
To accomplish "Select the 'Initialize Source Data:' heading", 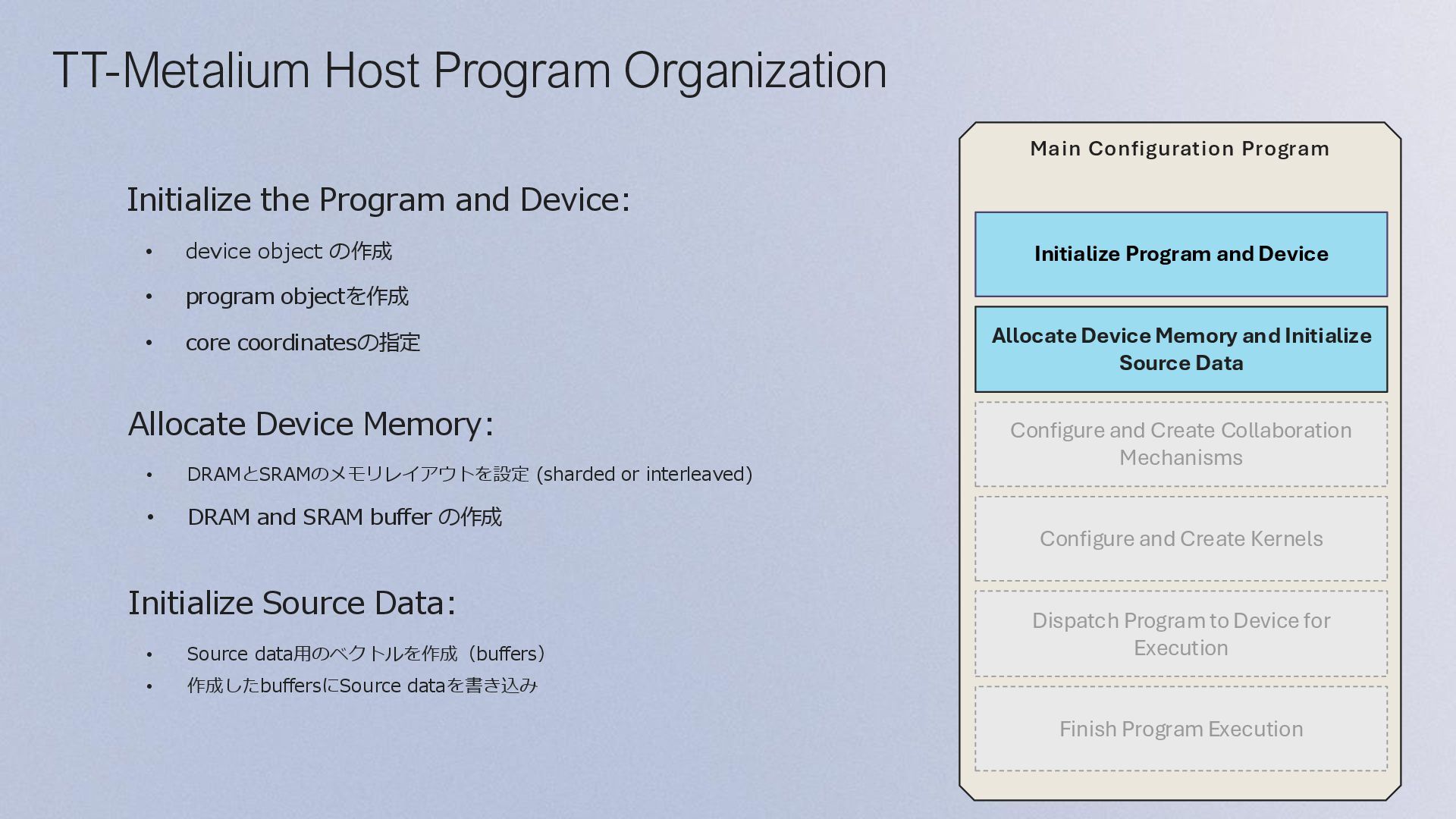I will [292, 604].
